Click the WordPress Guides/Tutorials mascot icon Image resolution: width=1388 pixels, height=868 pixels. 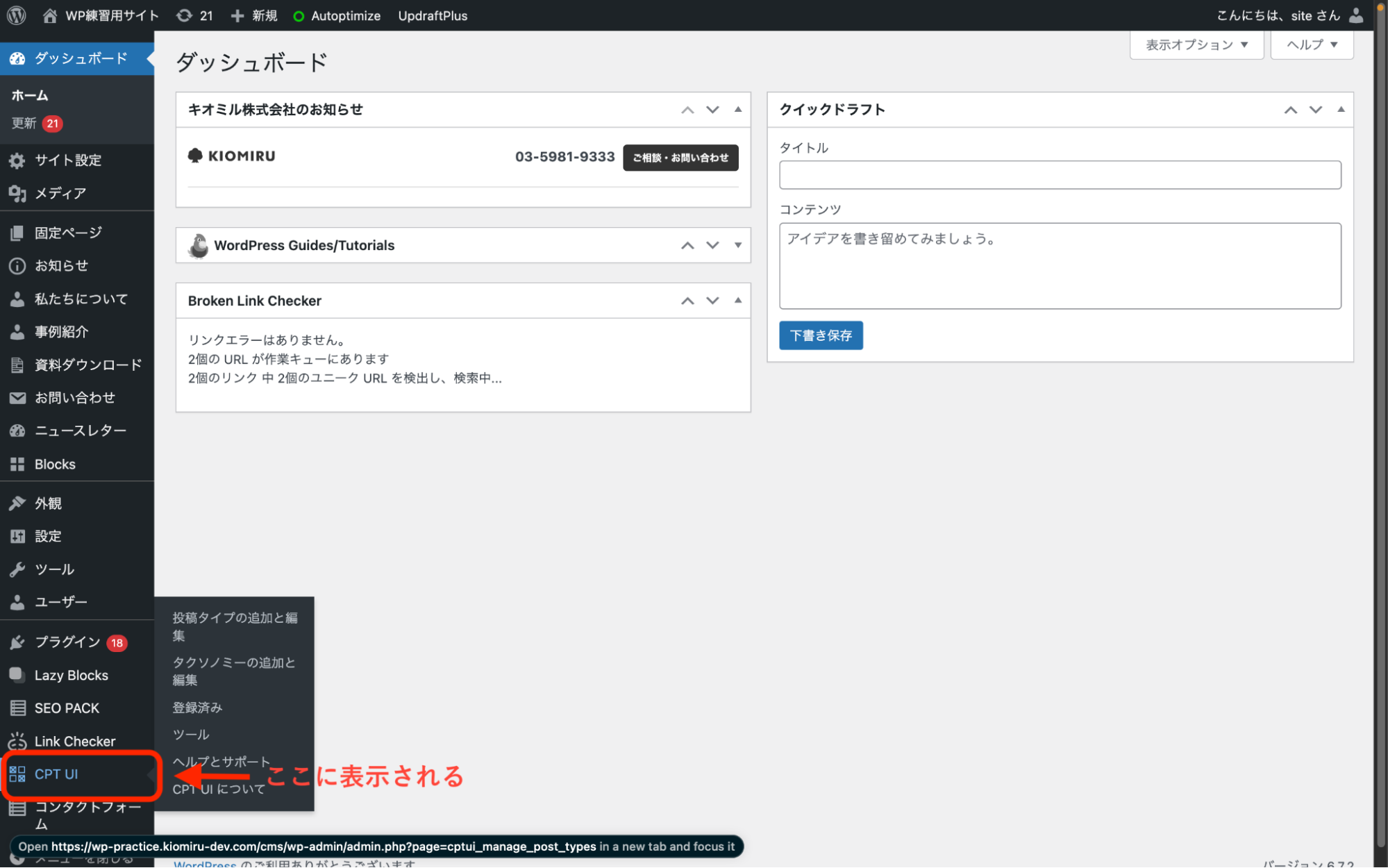pos(199,245)
